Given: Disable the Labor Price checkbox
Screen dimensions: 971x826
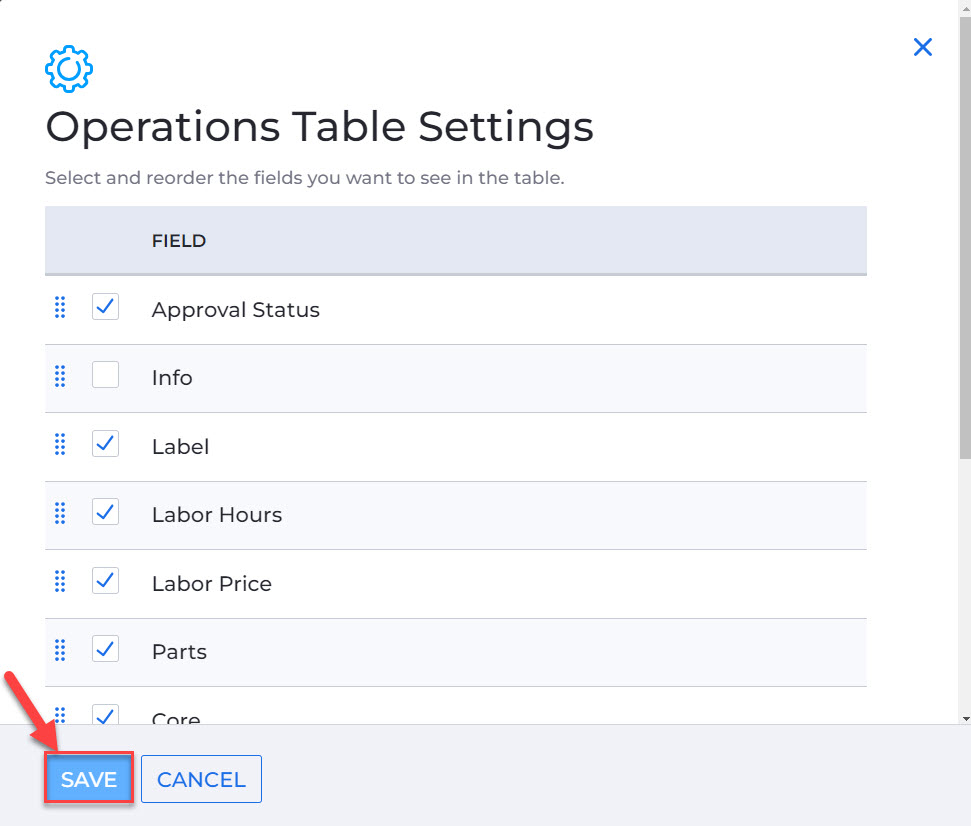Looking at the screenshot, I should coord(105,580).
